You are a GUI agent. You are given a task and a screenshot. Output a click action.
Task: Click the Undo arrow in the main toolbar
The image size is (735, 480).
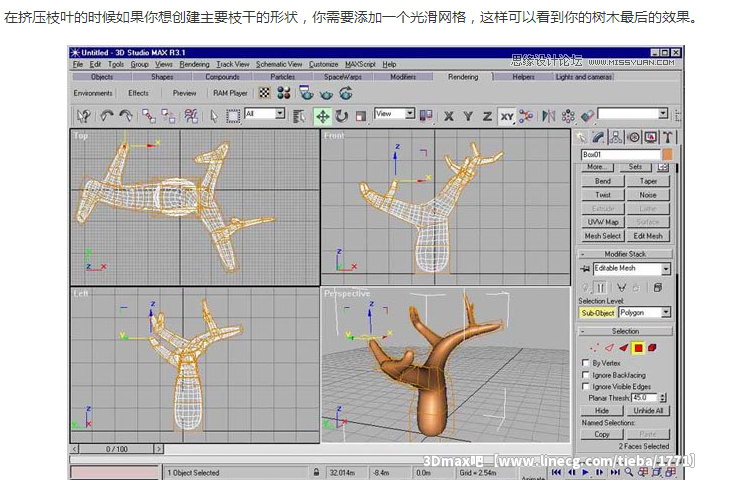107,115
